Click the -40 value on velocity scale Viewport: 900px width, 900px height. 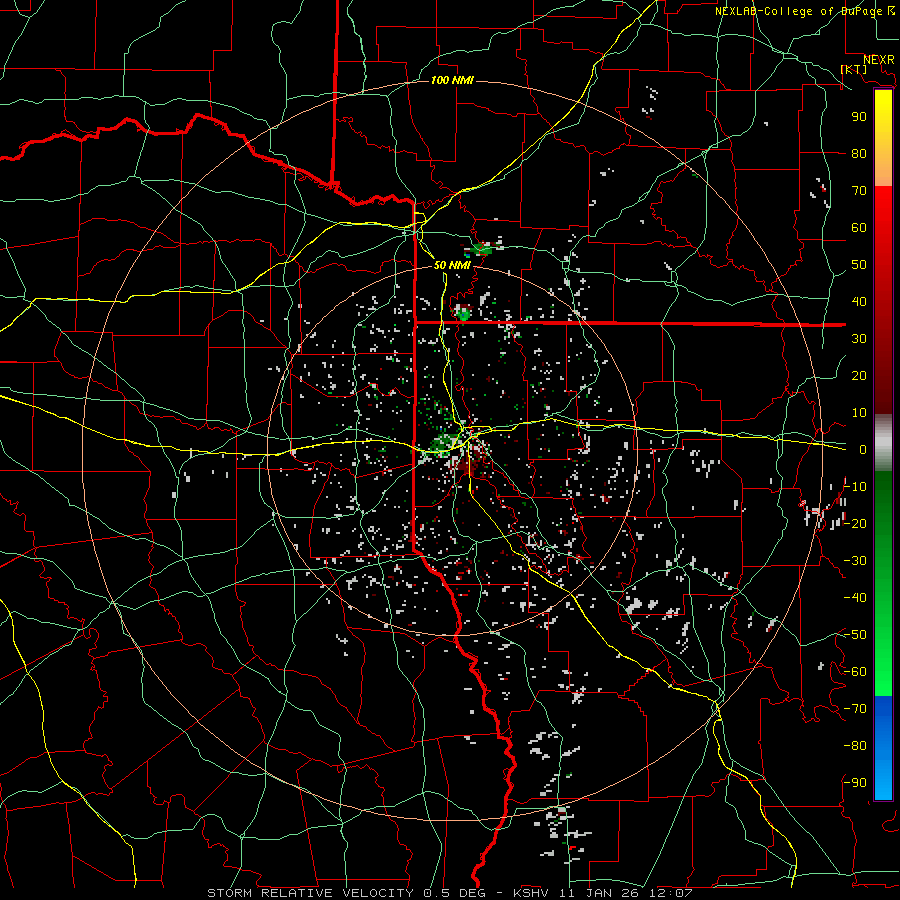[855, 598]
